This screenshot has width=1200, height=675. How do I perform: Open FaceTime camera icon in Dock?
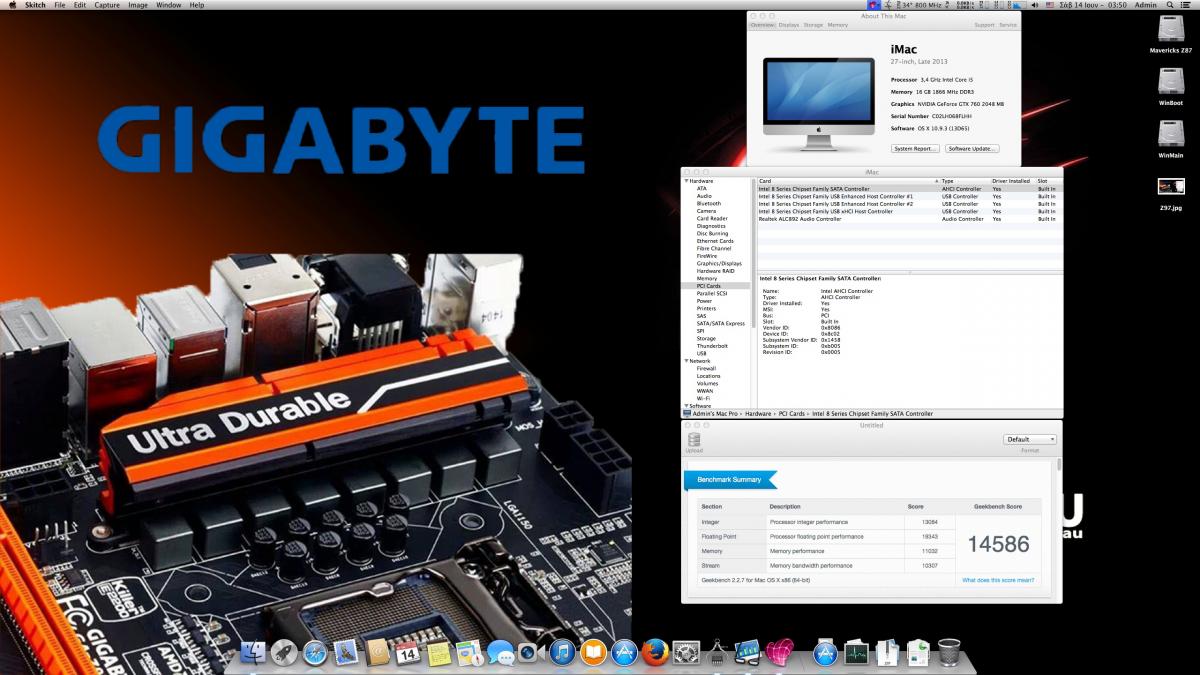pyautogui.click(x=531, y=653)
